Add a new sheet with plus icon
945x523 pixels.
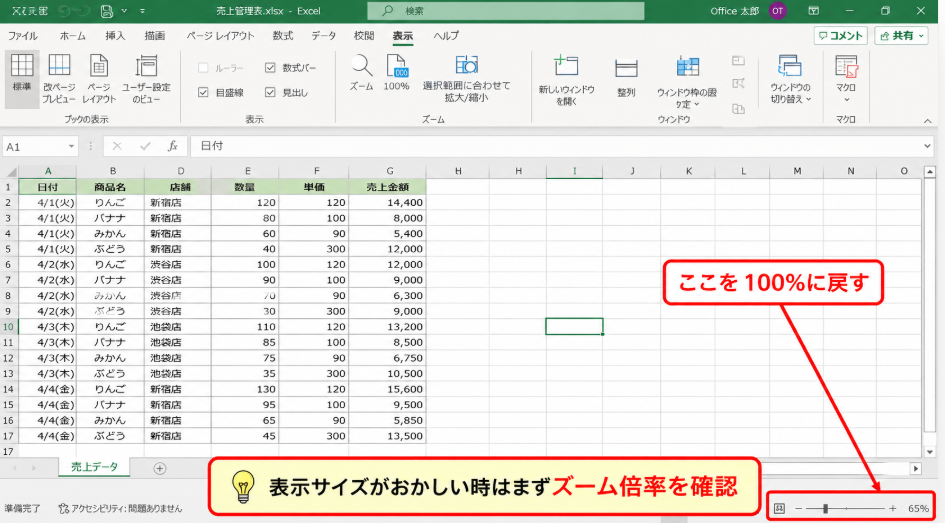(160, 468)
